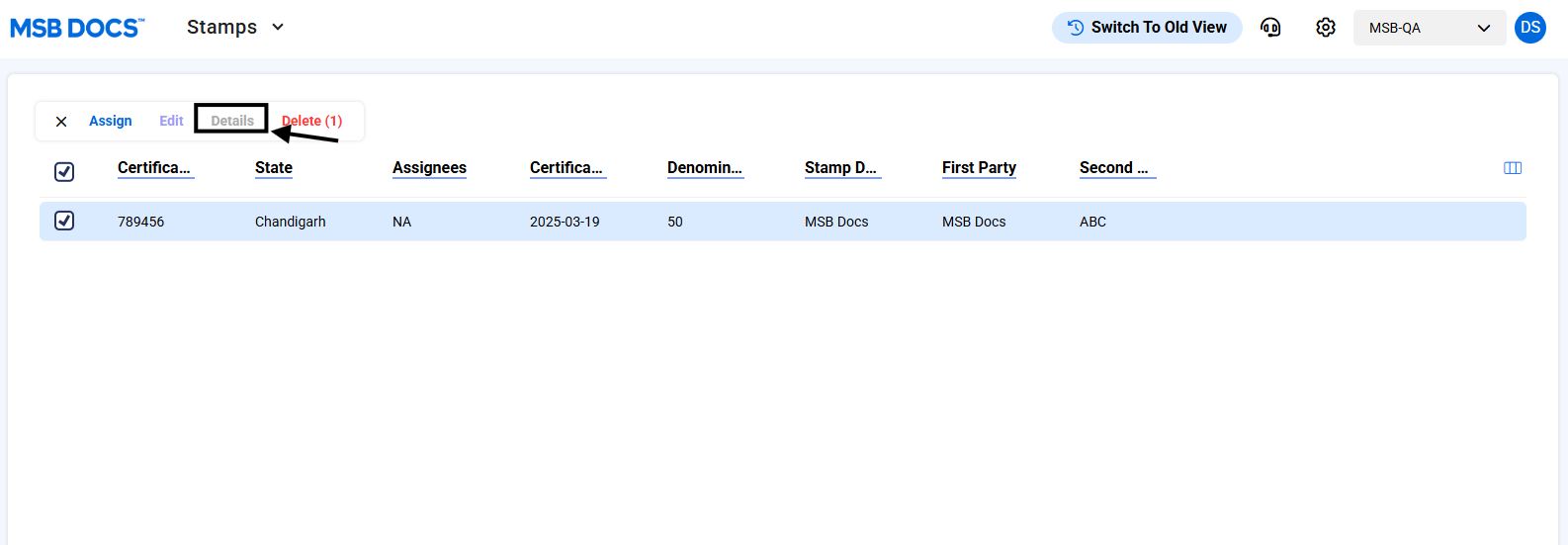1568x545 pixels.
Task: Click Switch To Old View button
Action: [x=1147, y=28]
